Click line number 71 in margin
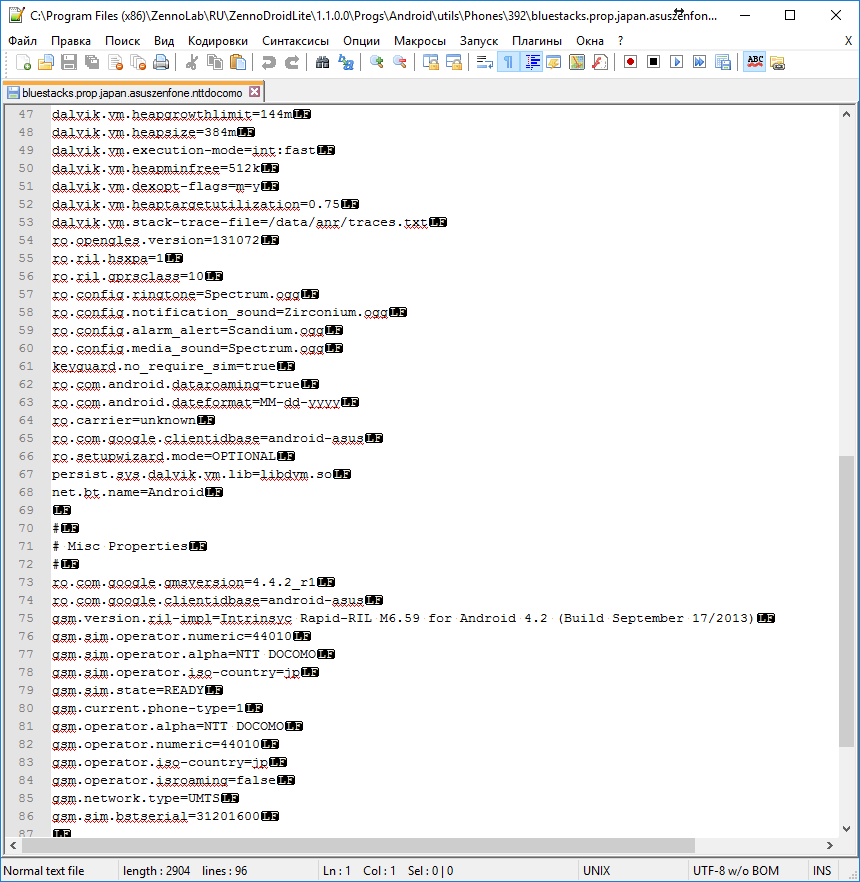The height and width of the screenshot is (882, 860). pyautogui.click(x=26, y=546)
